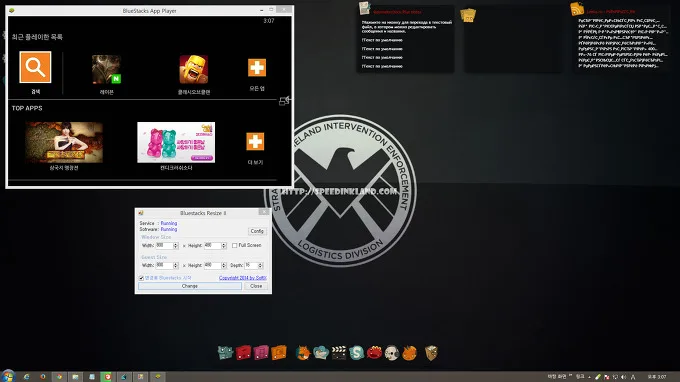Open the red speech-bubble monster dock icon

(x=374, y=353)
